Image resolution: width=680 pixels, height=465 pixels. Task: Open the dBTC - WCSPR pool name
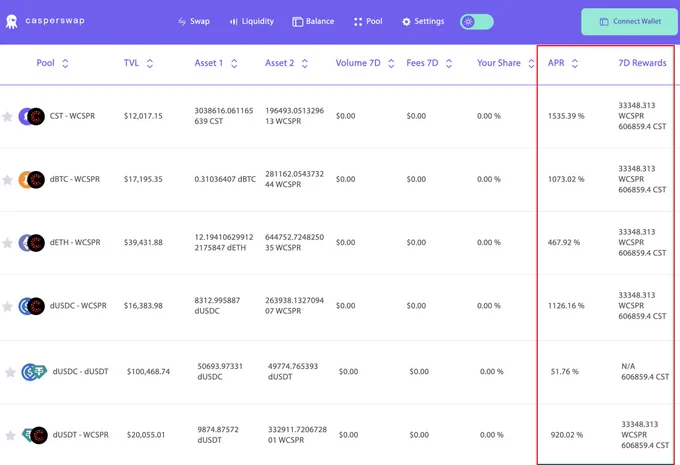tap(75, 179)
